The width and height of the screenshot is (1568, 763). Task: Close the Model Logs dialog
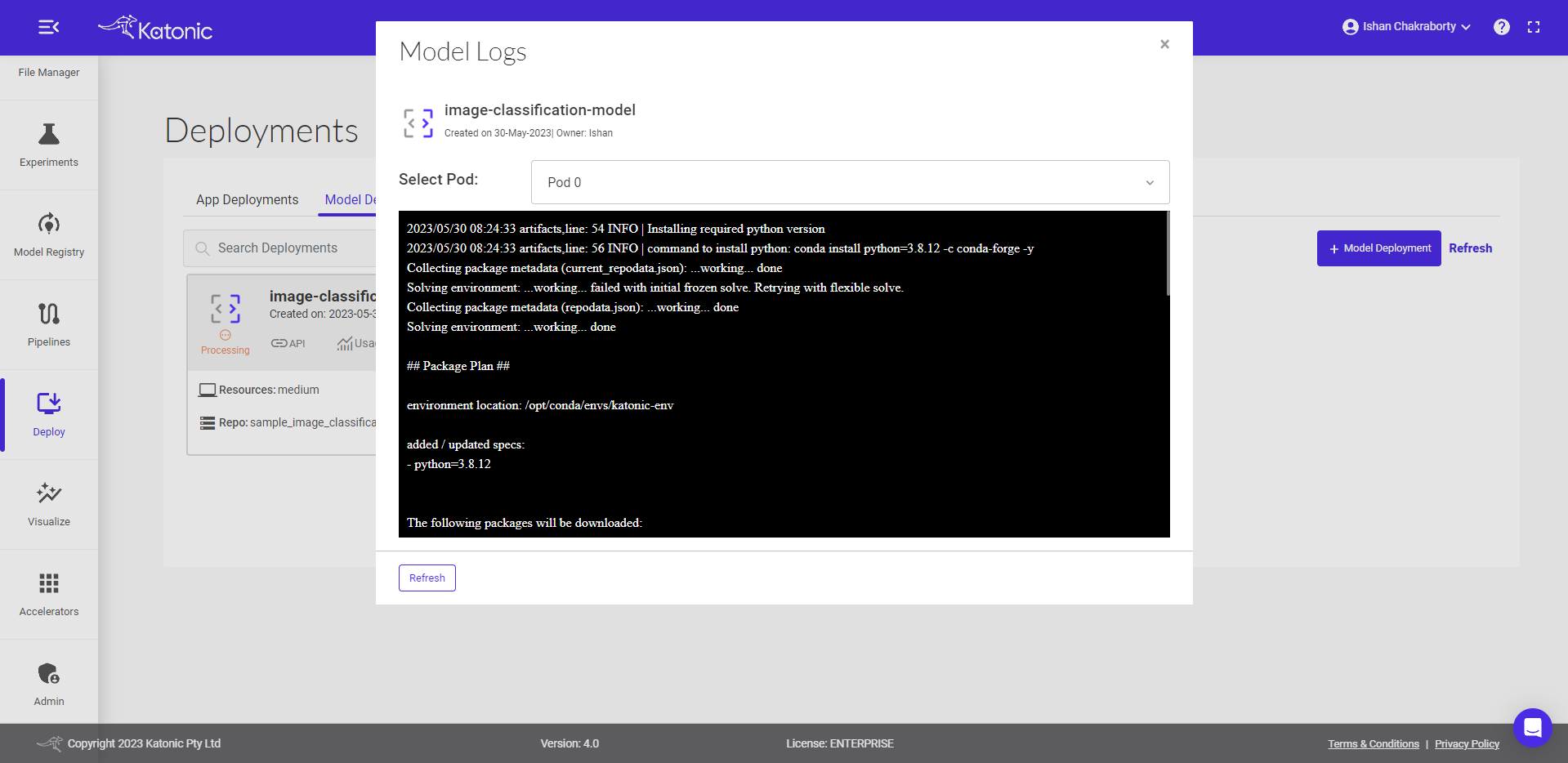click(1165, 44)
